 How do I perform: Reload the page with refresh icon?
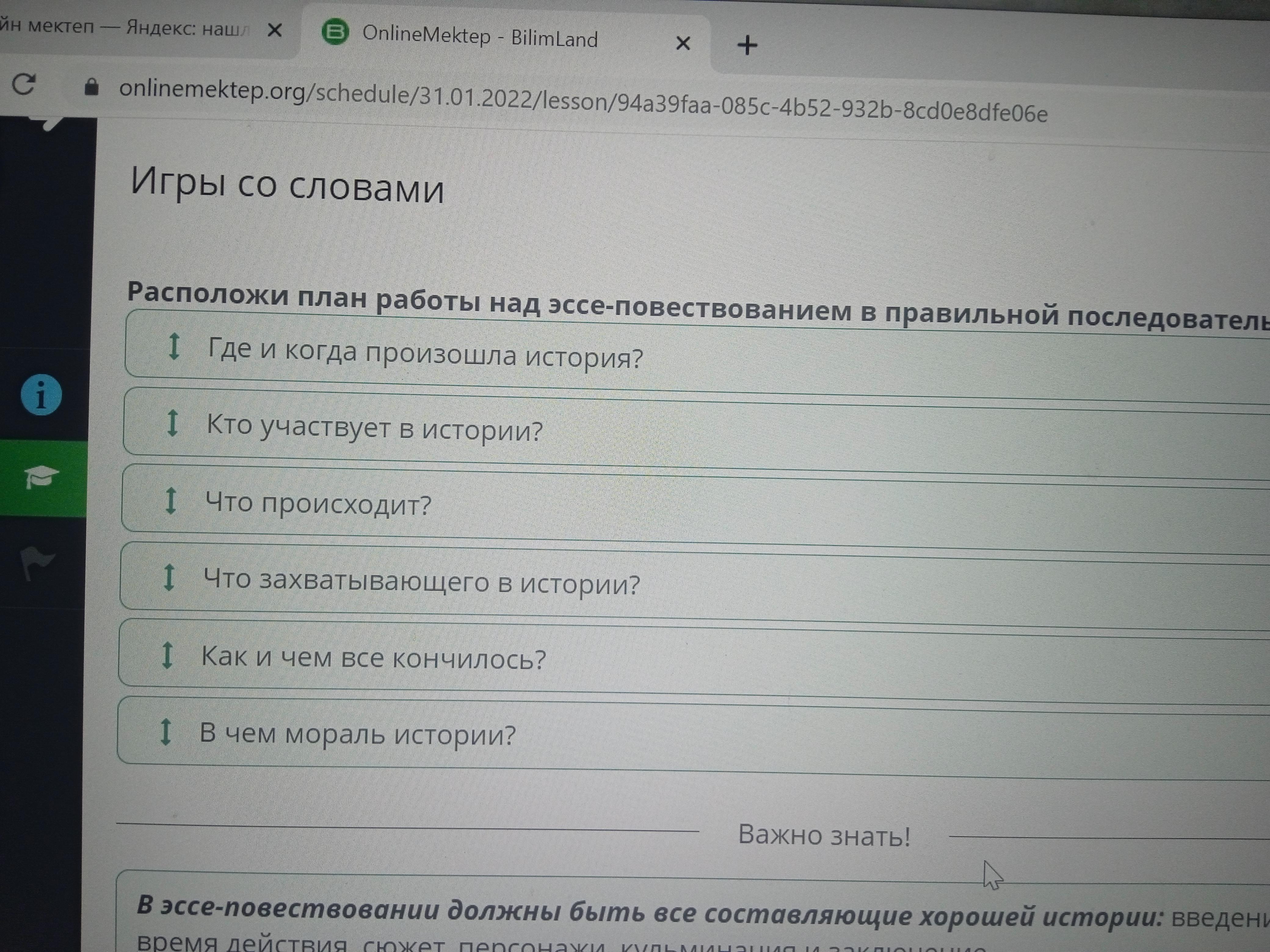point(24,84)
